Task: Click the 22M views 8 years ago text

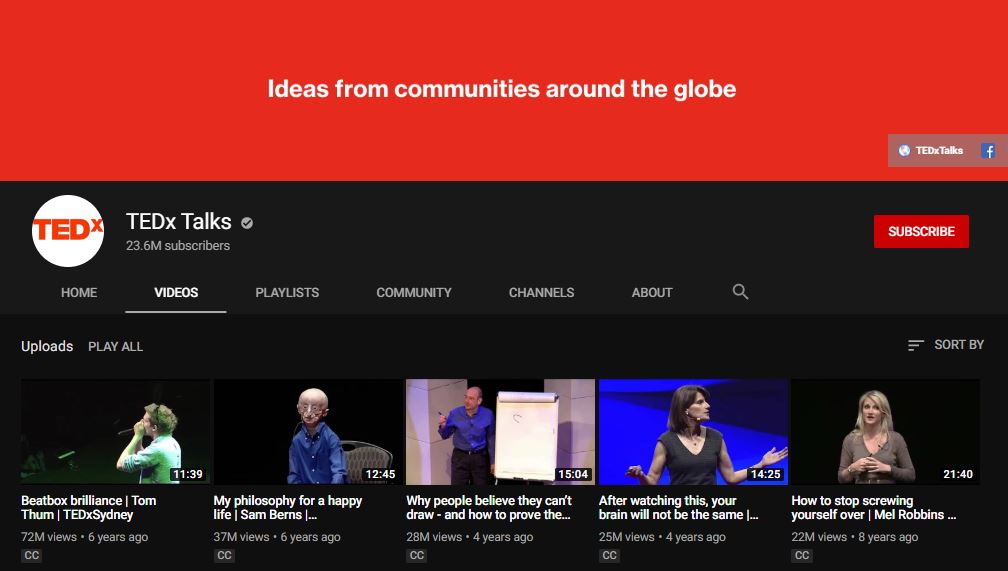Action: (854, 537)
